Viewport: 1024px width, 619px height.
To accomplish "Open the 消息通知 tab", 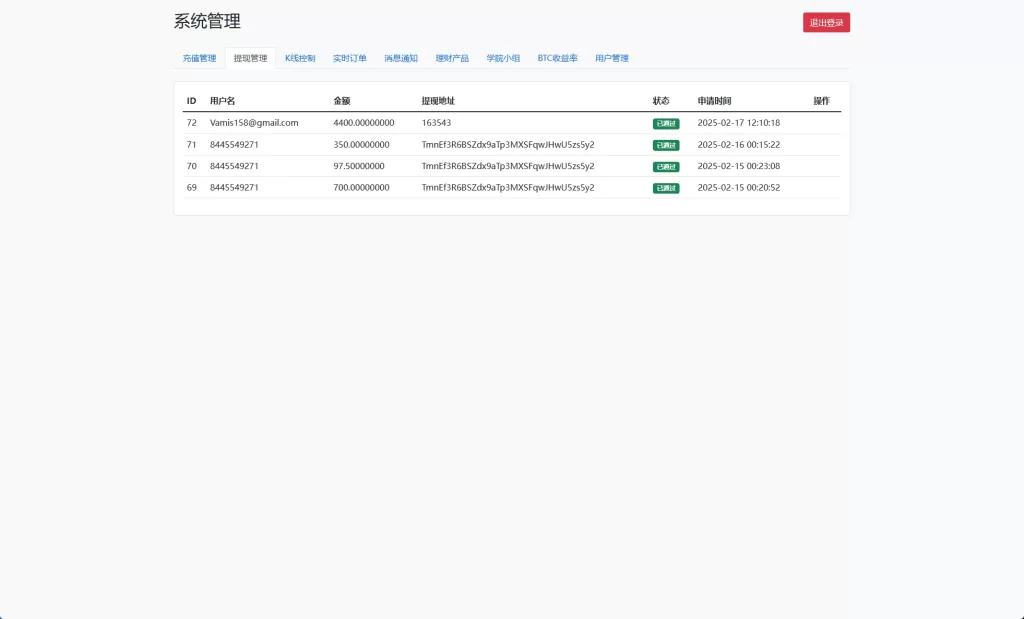I will [x=401, y=58].
